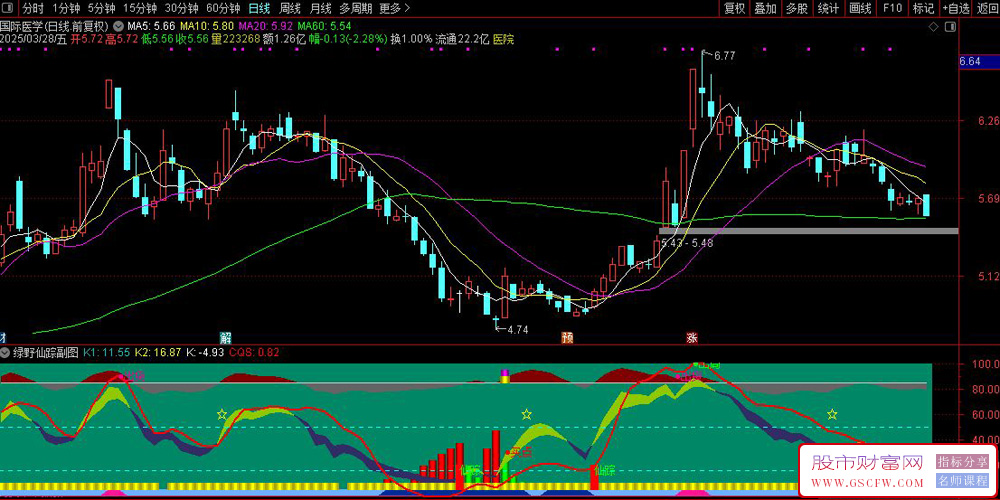
Task: Toggle the left sidebar panel icon
Action: [9, 8]
